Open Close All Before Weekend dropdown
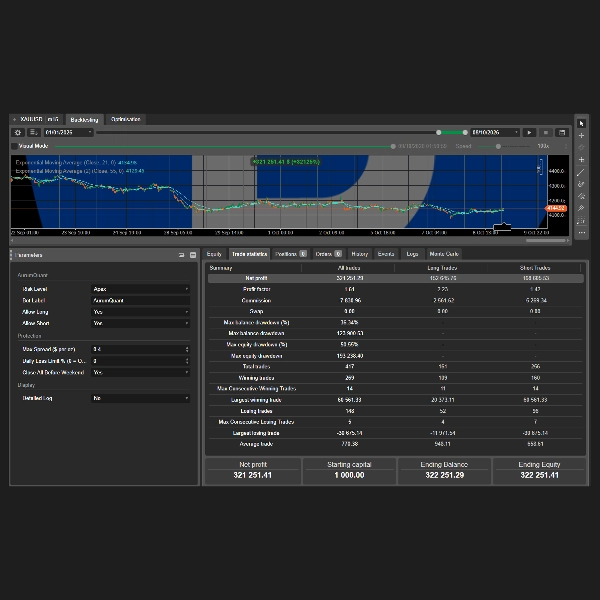This screenshot has width=600, height=600. coord(140,372)
